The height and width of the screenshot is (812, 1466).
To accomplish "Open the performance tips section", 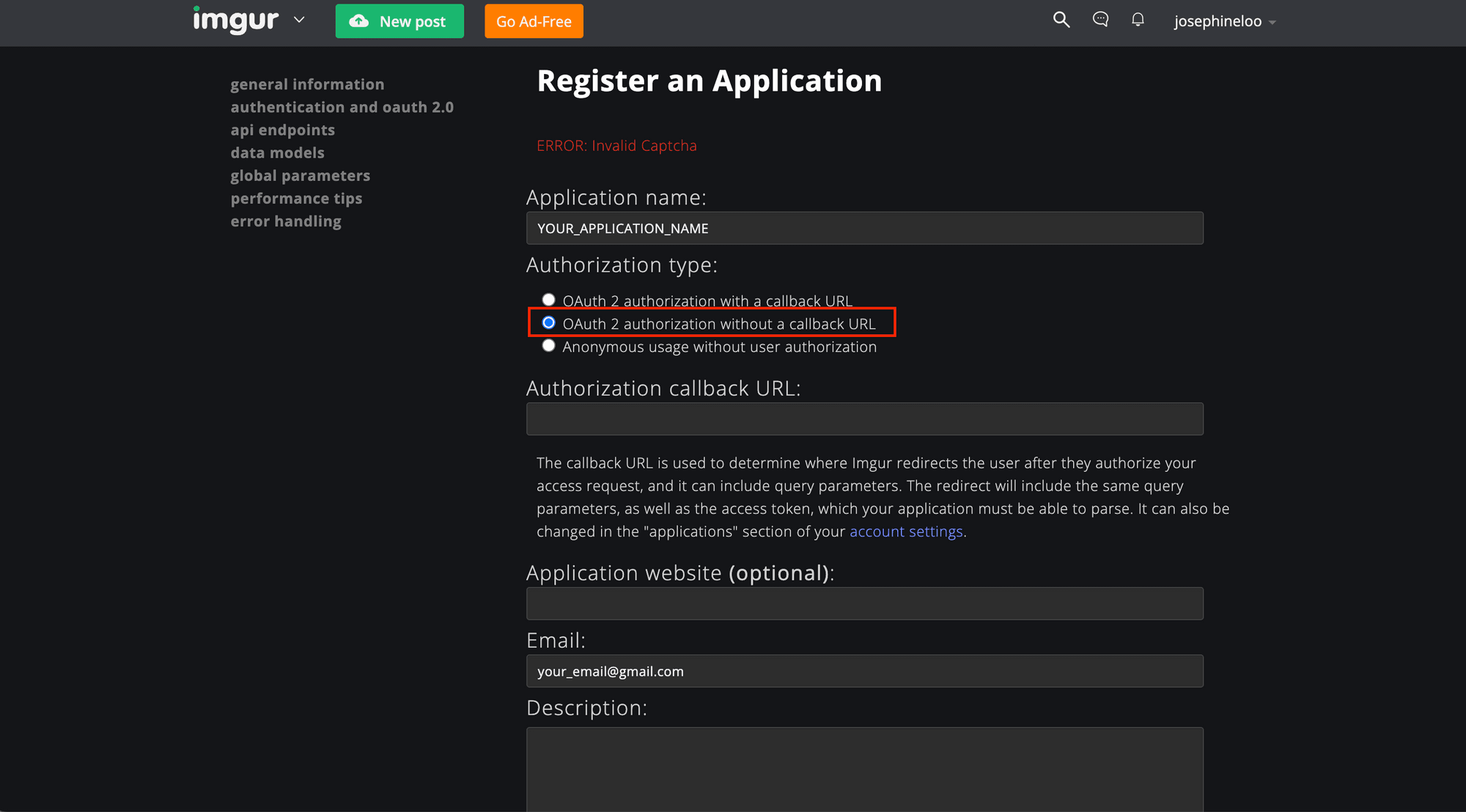I will coord(296,198).
